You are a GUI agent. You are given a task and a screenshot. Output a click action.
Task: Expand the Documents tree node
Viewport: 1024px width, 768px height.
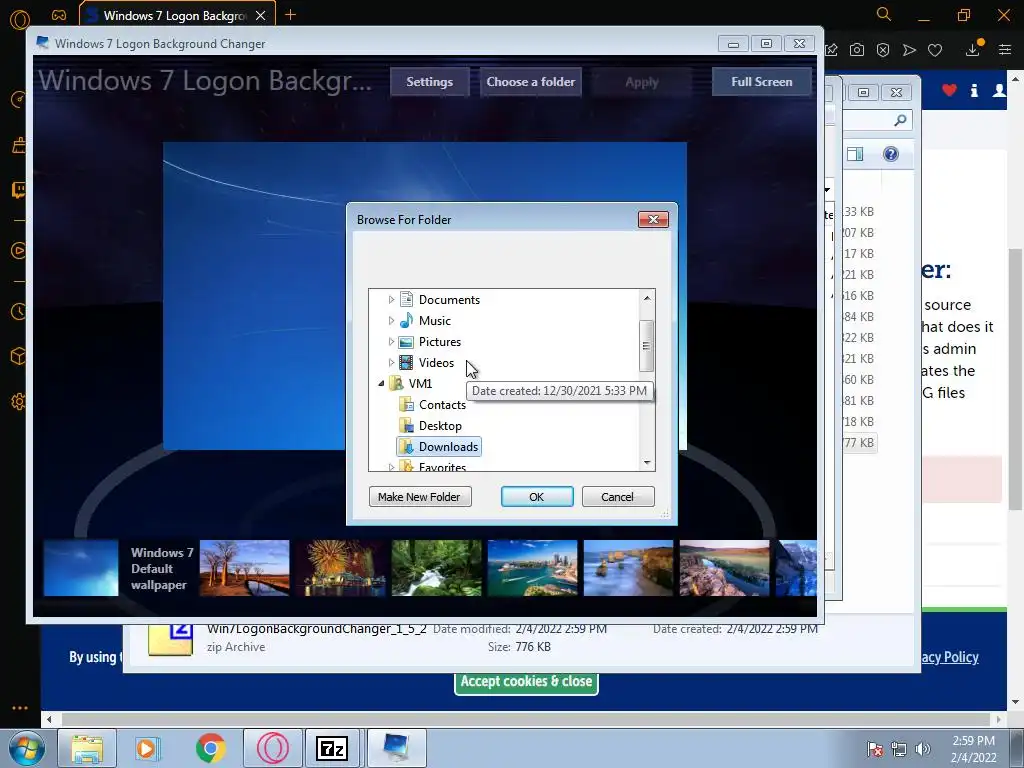click(391, 300)
